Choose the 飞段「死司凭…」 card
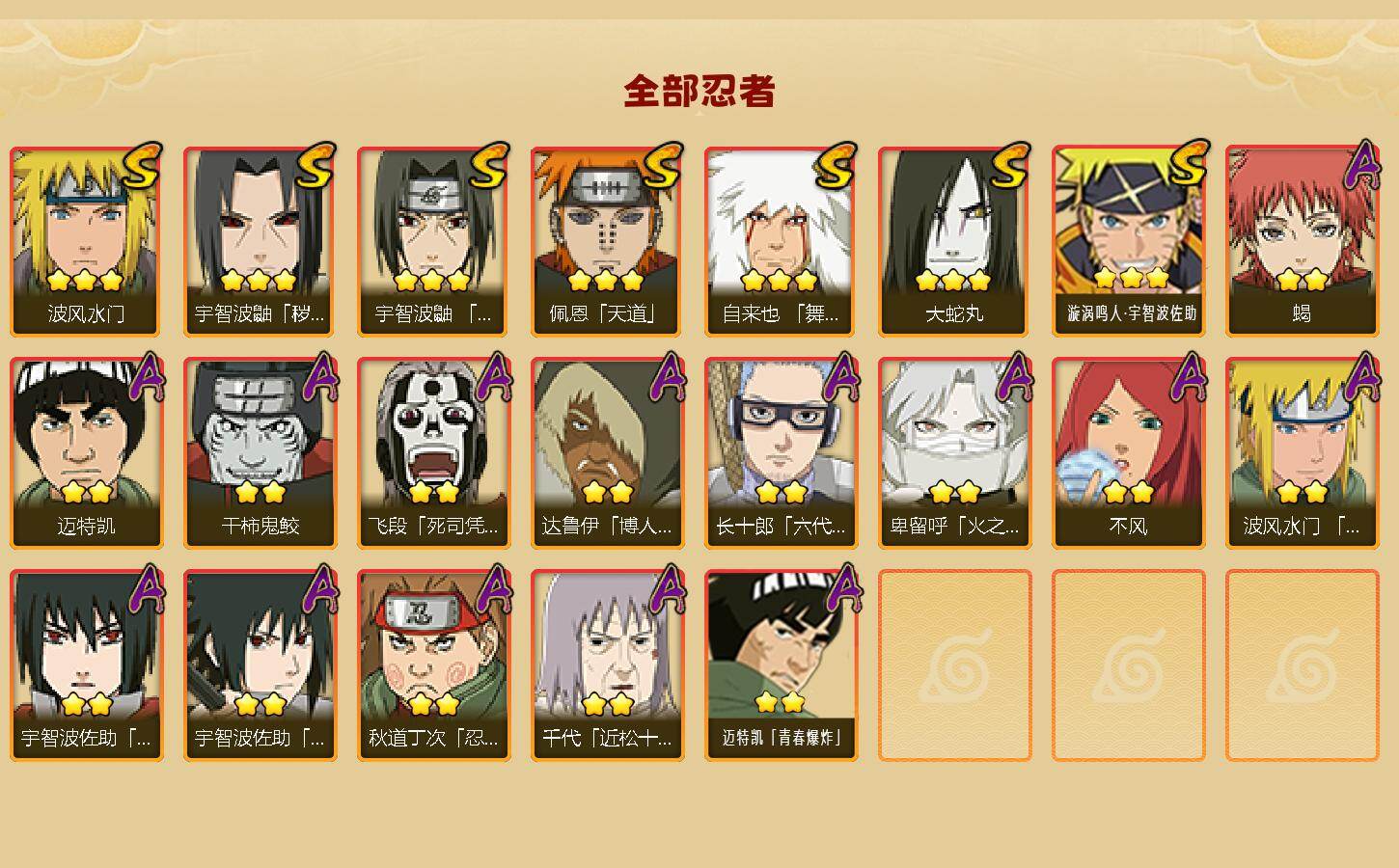Viewport: 1399px width, 868px height. tap(434, 453)
